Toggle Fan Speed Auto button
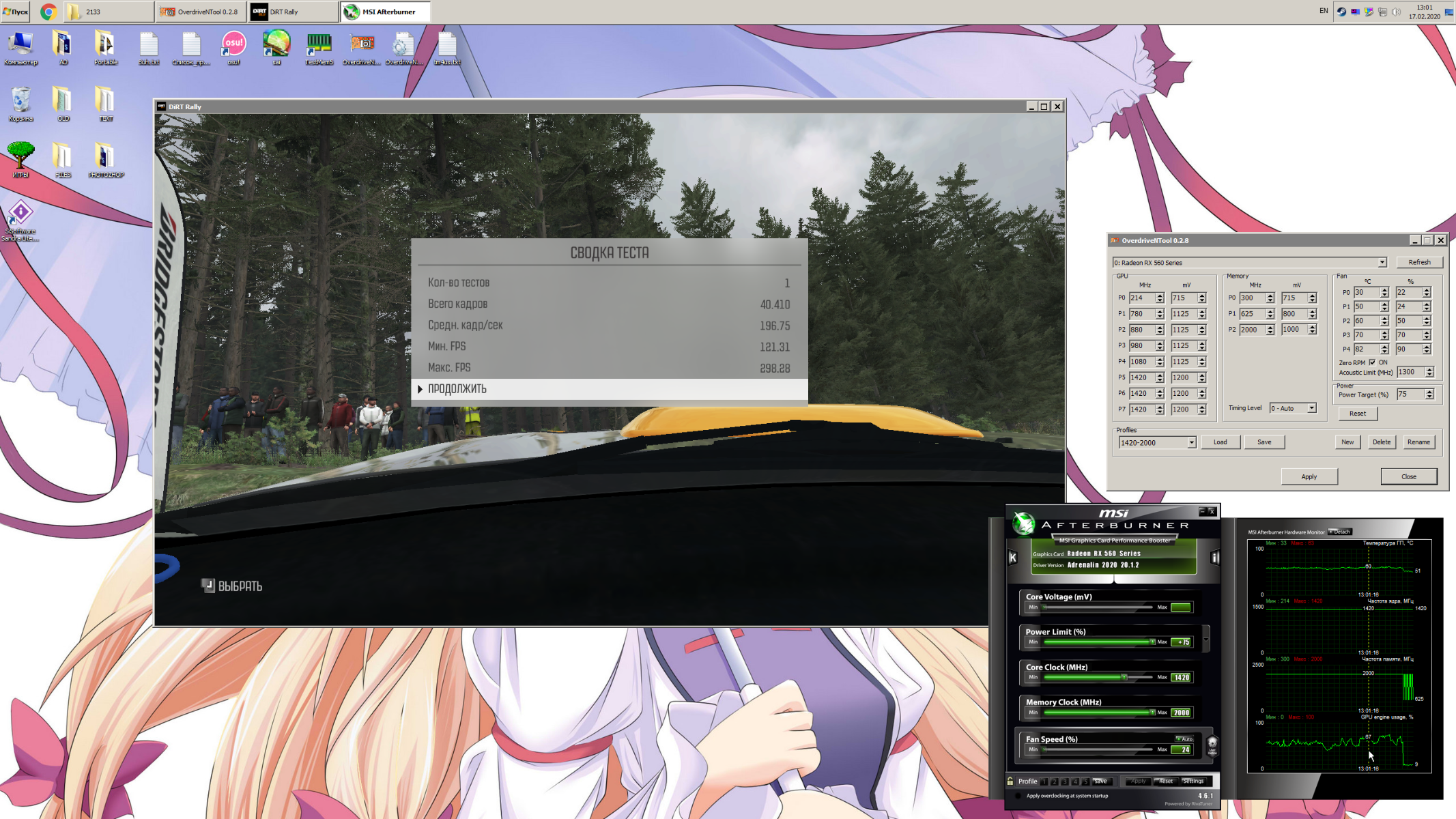Image resolution: width=1456 pixels, height=819 pixels. tap(1184, 739)
